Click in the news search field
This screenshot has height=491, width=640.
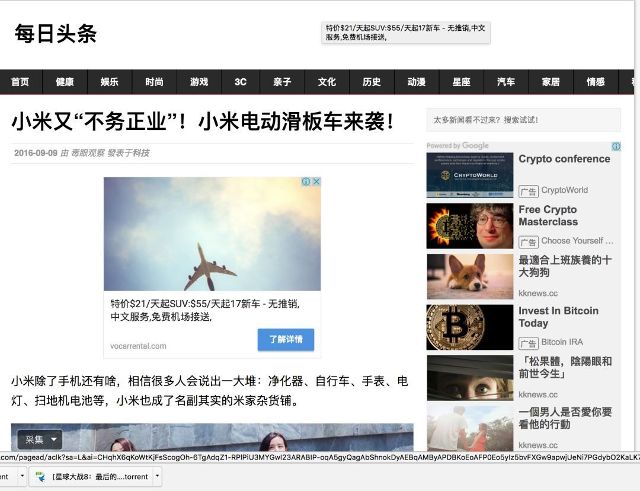(524, 120)
